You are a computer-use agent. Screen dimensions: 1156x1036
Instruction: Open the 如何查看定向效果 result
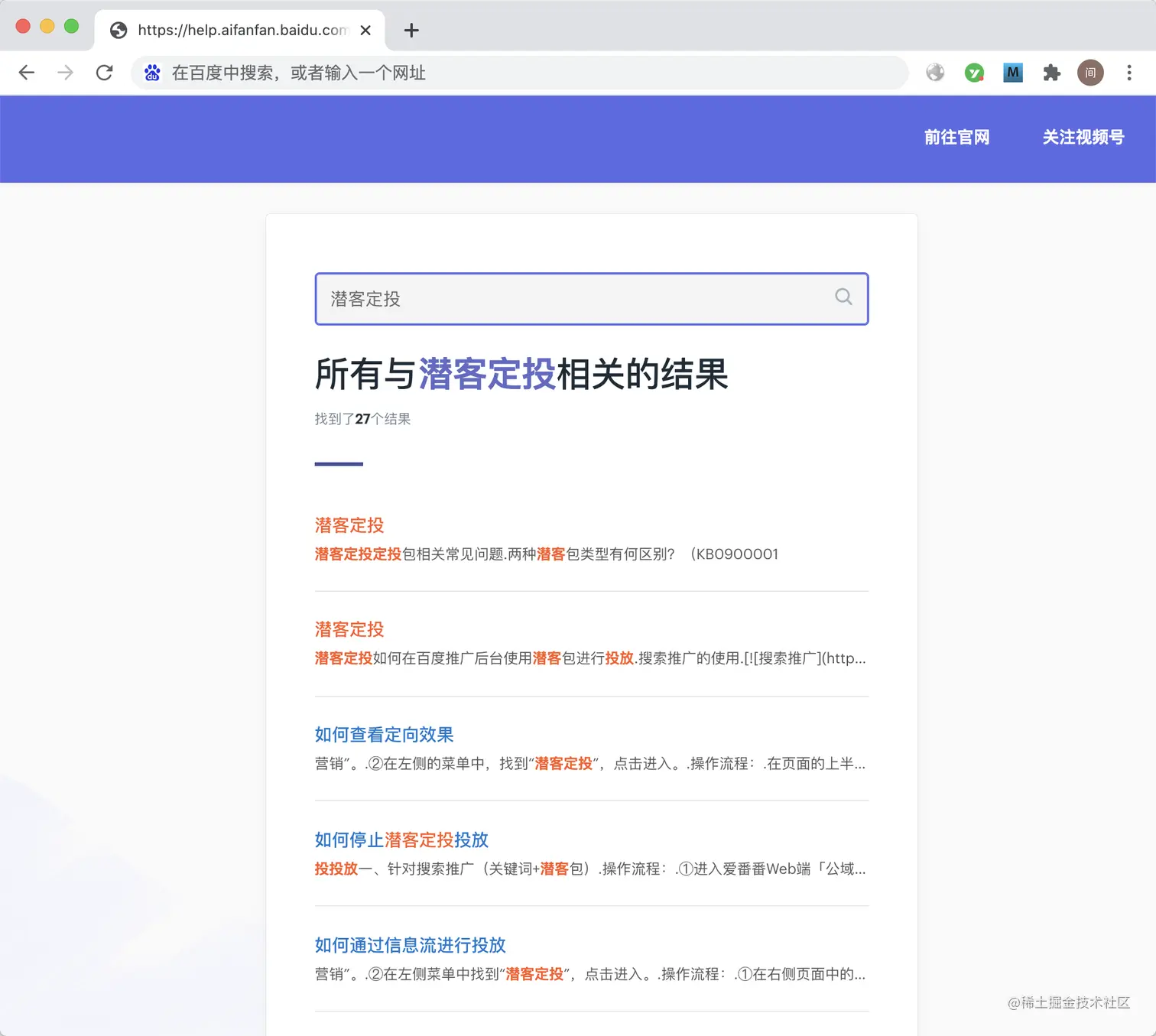(x=385, y=735)
